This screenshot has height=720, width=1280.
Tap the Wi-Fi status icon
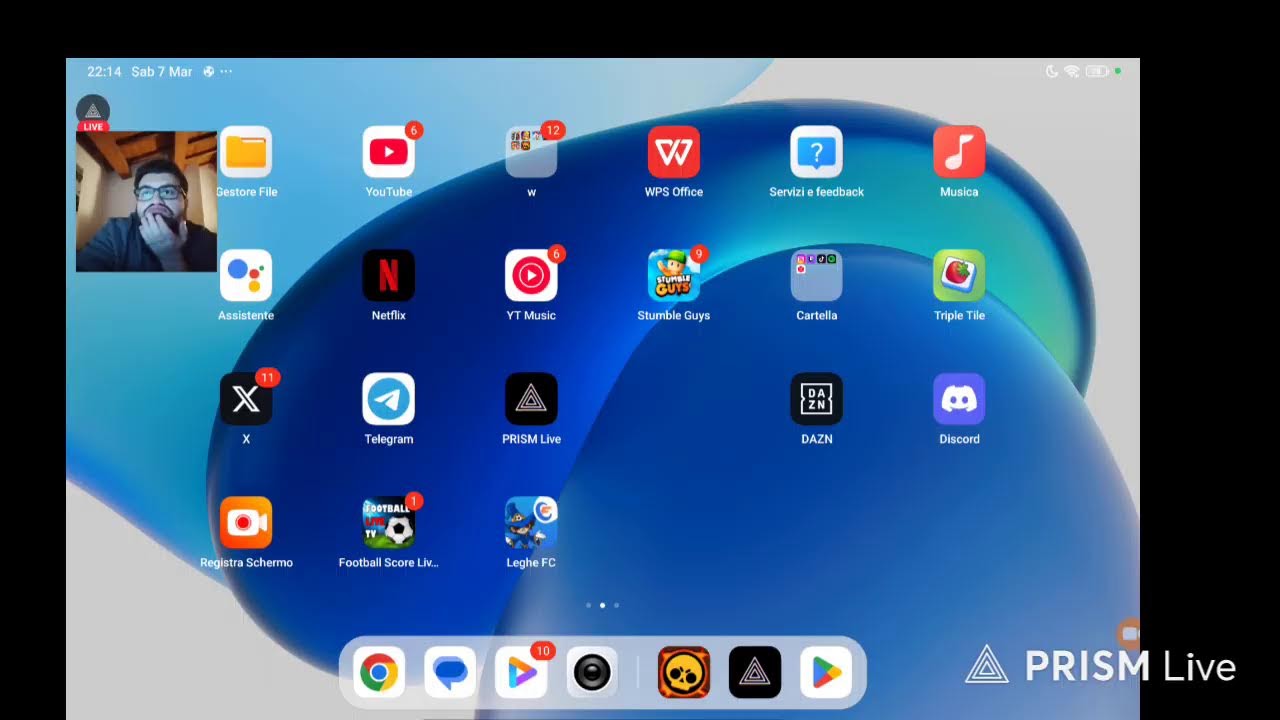pyautogui.click(x=1071, y=72)
